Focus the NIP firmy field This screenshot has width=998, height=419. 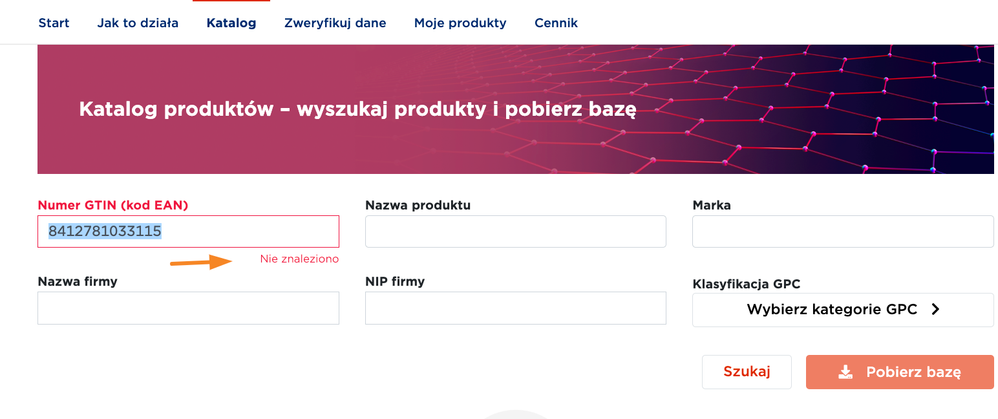click(515, 309)
